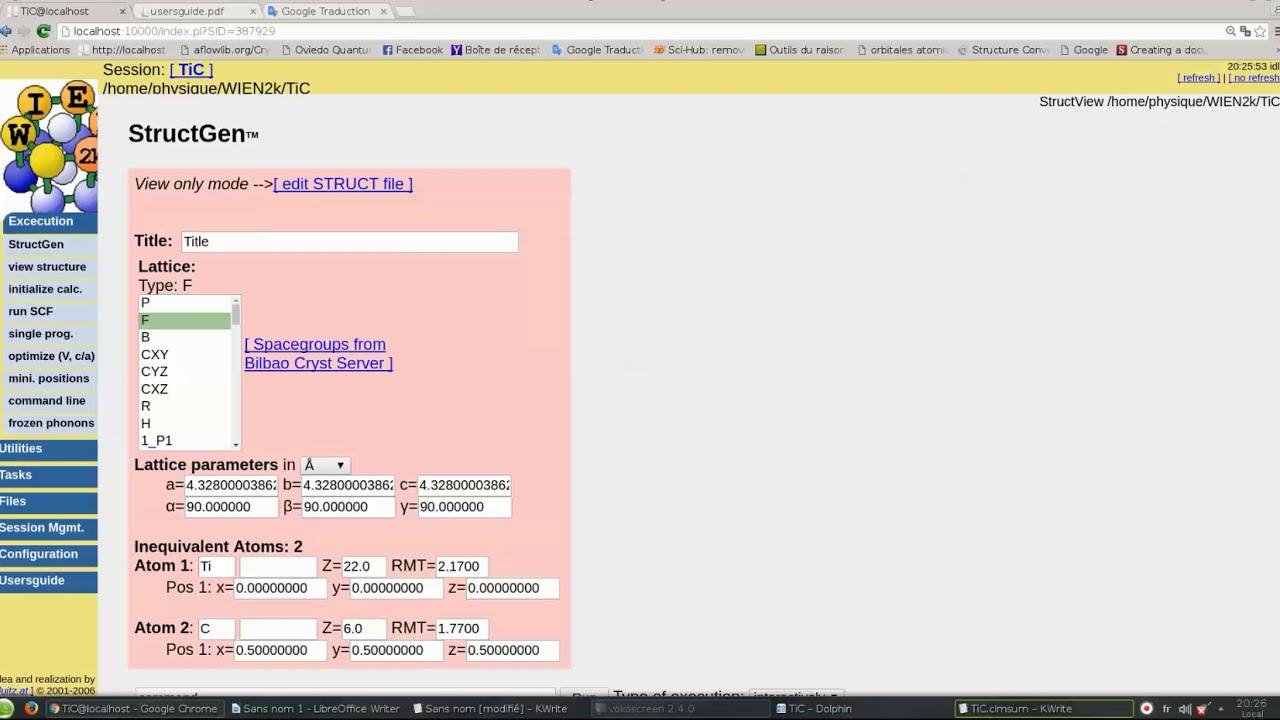Viewport: 1280px width, 720px height.
Task: Click the browser forward arrow
Action: click(x=25, y=31)
